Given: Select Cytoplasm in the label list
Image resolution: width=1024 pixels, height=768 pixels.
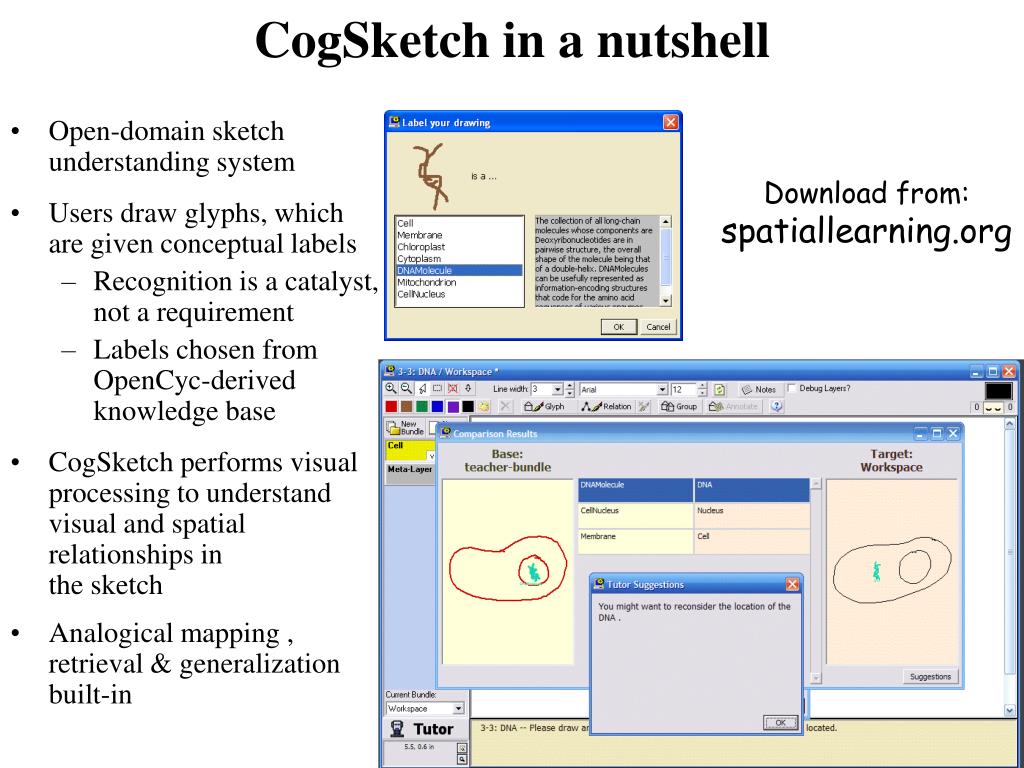Looking at the screenshot, I should click(458, 259).
